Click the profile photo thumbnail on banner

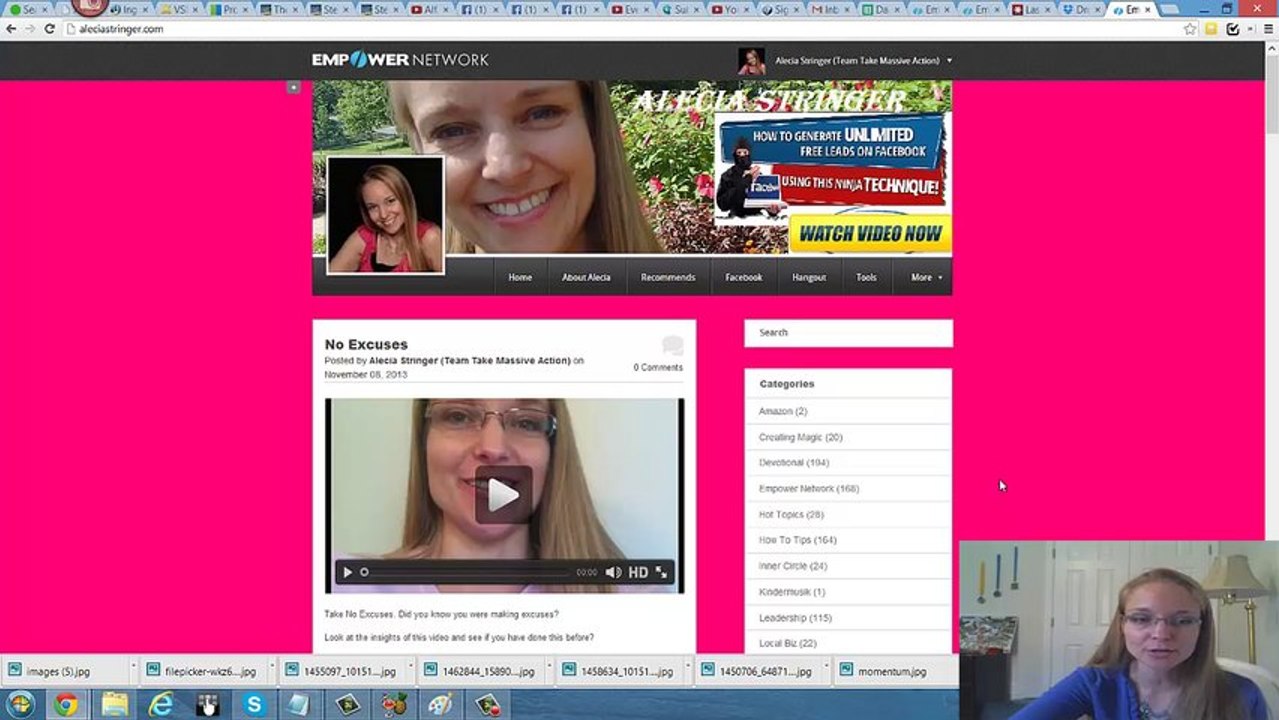[x=385, y=214]
